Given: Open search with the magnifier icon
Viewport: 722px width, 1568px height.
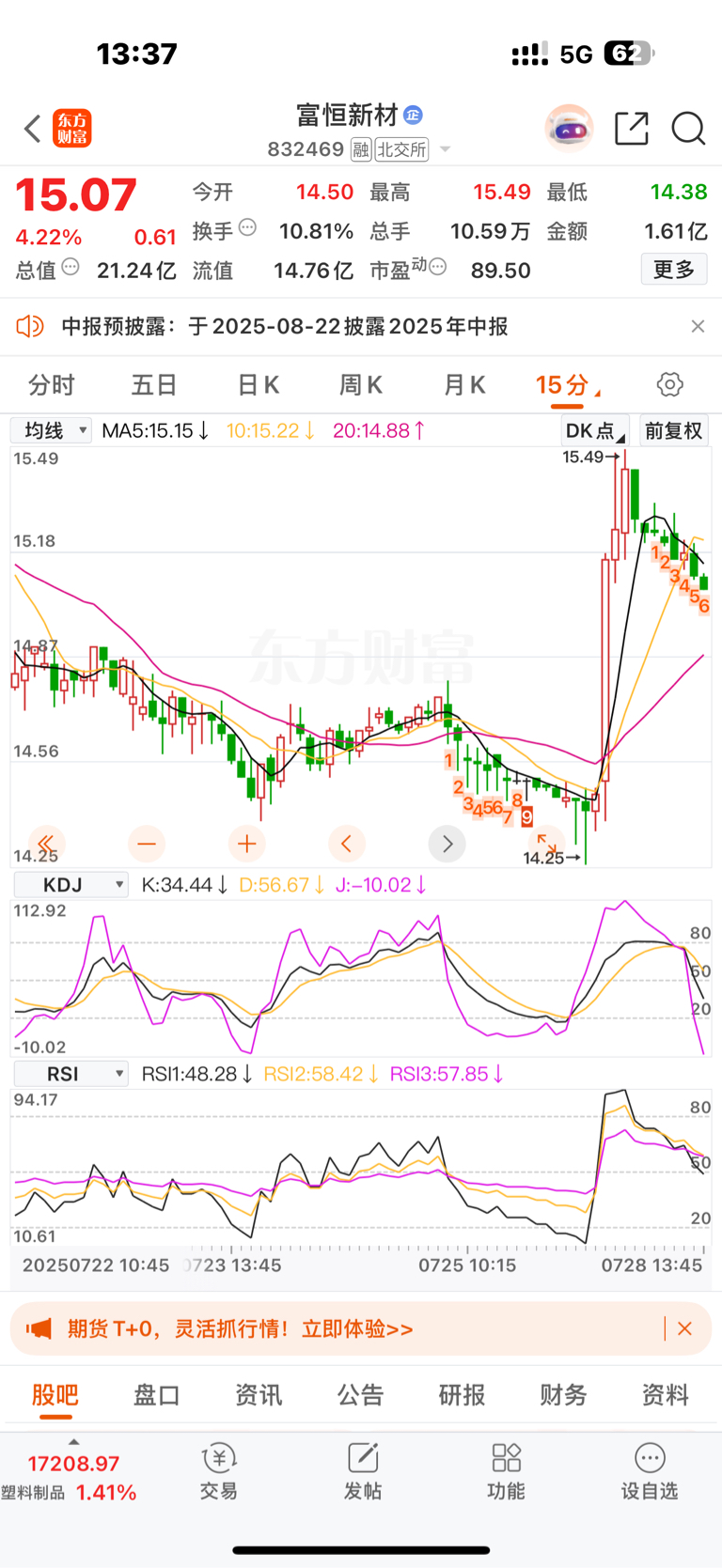Looking at the screenshot, I should pos(688,129).
